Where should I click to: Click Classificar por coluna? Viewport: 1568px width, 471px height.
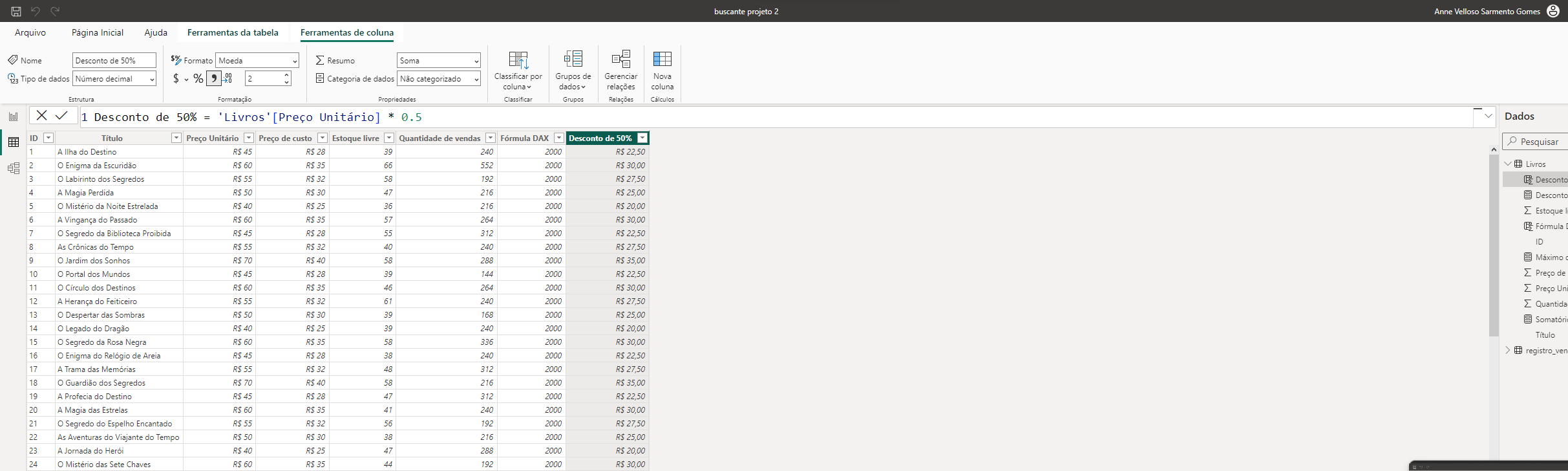[x=518, y=71]
